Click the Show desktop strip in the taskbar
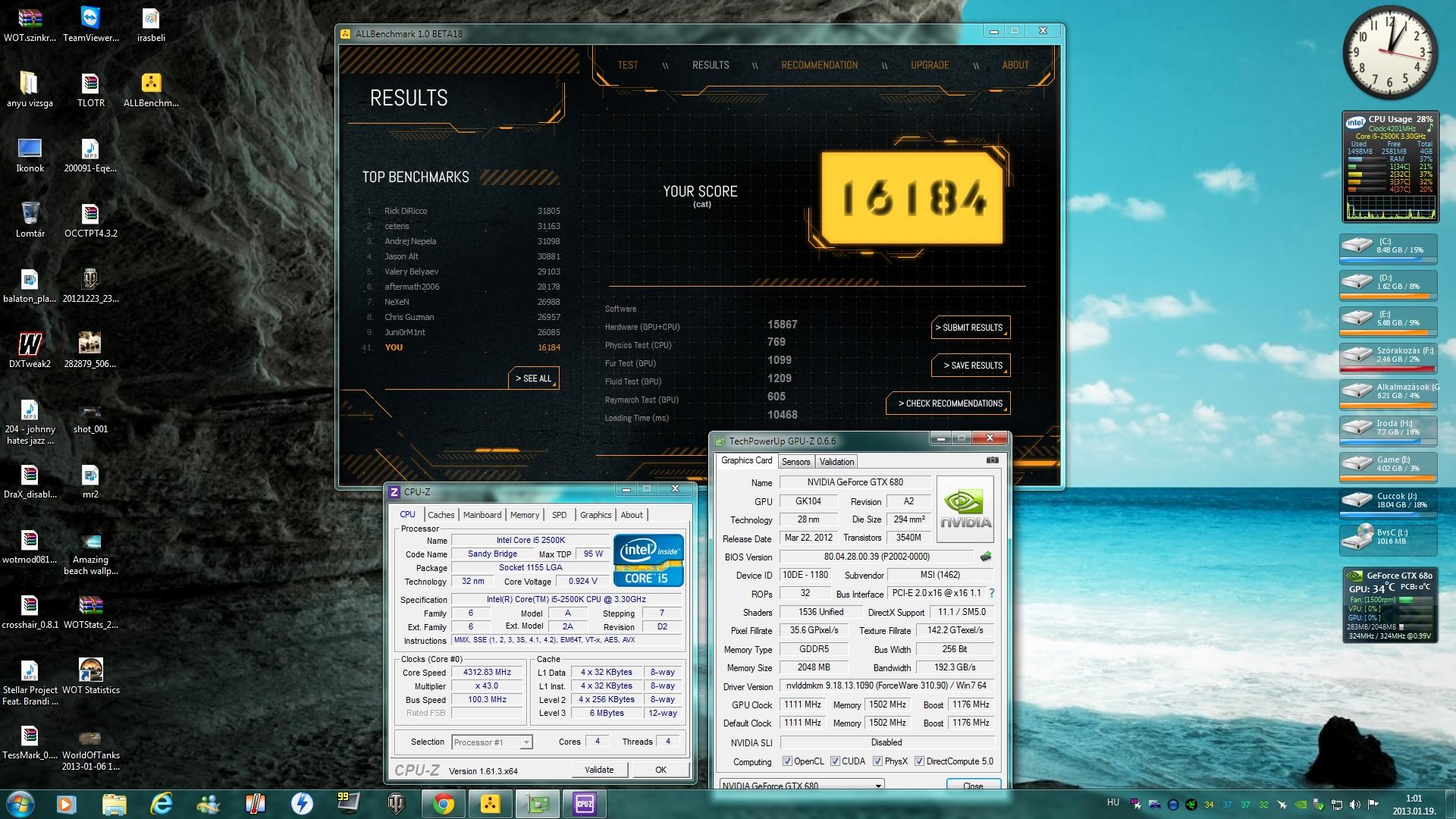 pos(1451,804)
